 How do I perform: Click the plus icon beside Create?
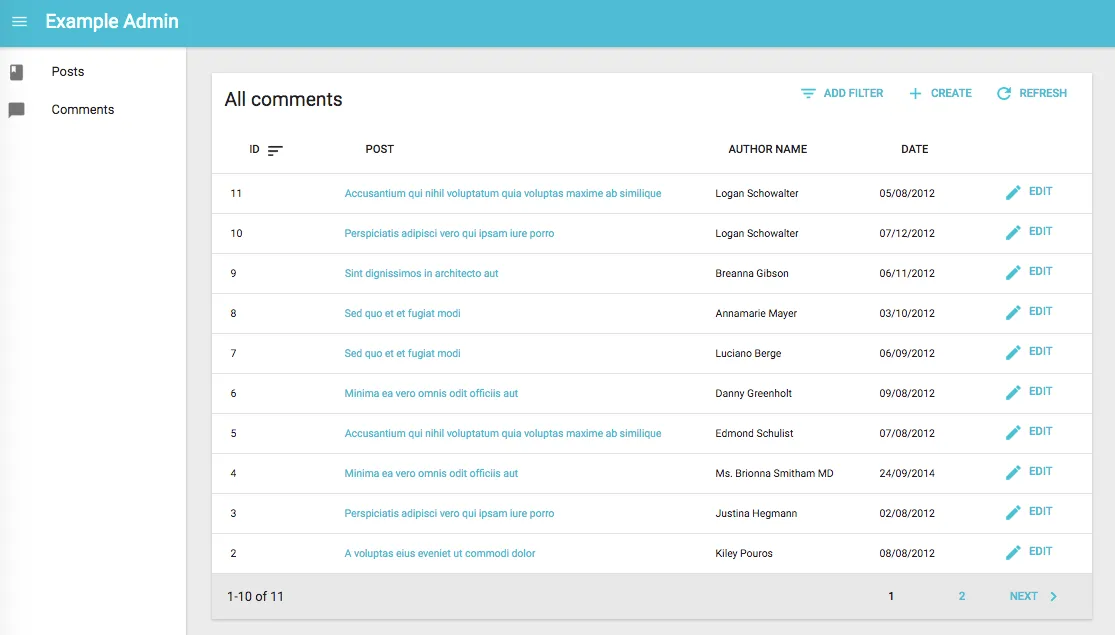pos(915,94)
